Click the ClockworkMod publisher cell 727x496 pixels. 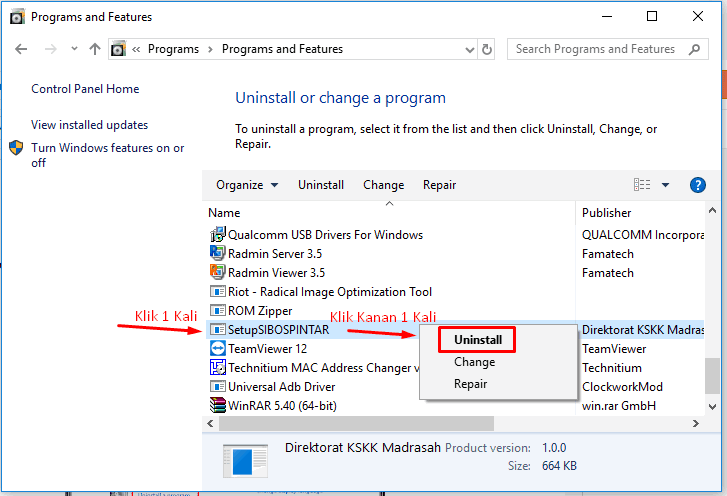point(622,387)
